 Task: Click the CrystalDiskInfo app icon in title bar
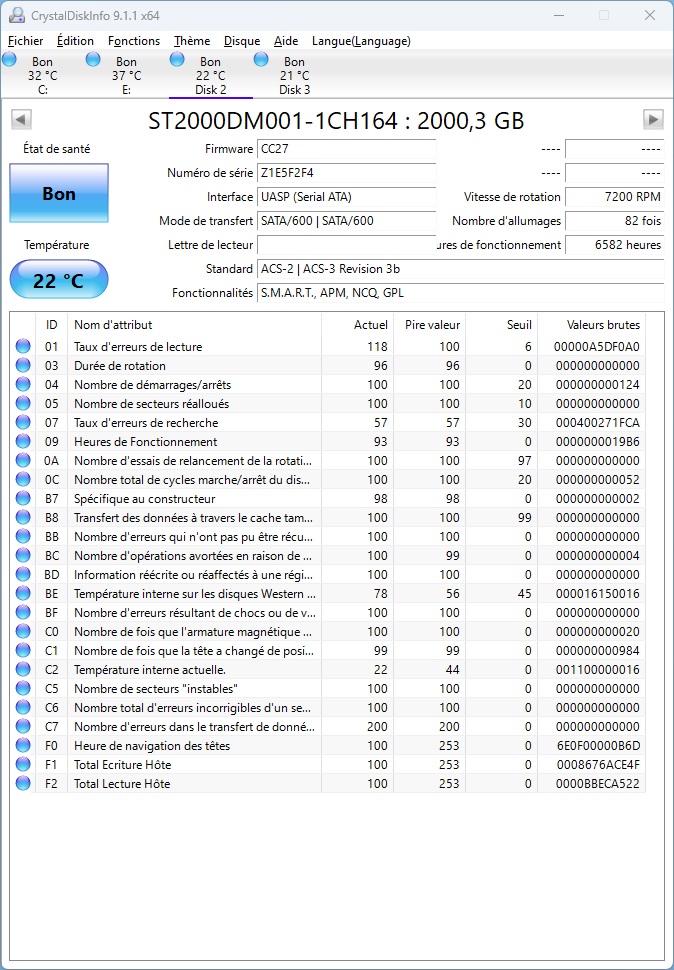[x=17, y=15]
